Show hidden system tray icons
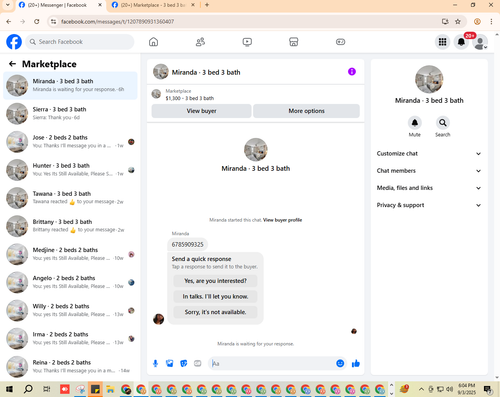 click(421, 389)
